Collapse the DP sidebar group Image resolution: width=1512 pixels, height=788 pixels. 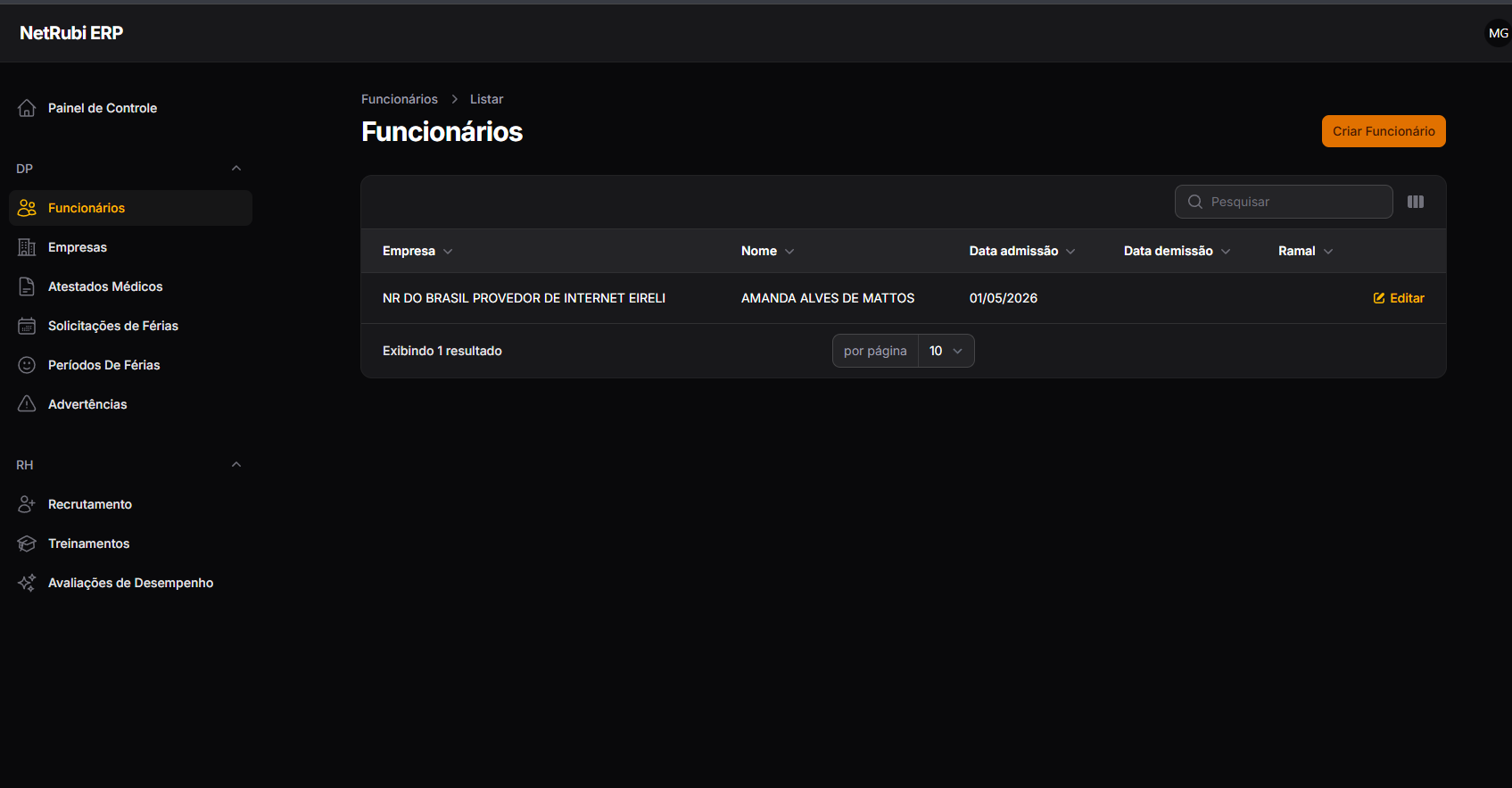pos(236,169)
